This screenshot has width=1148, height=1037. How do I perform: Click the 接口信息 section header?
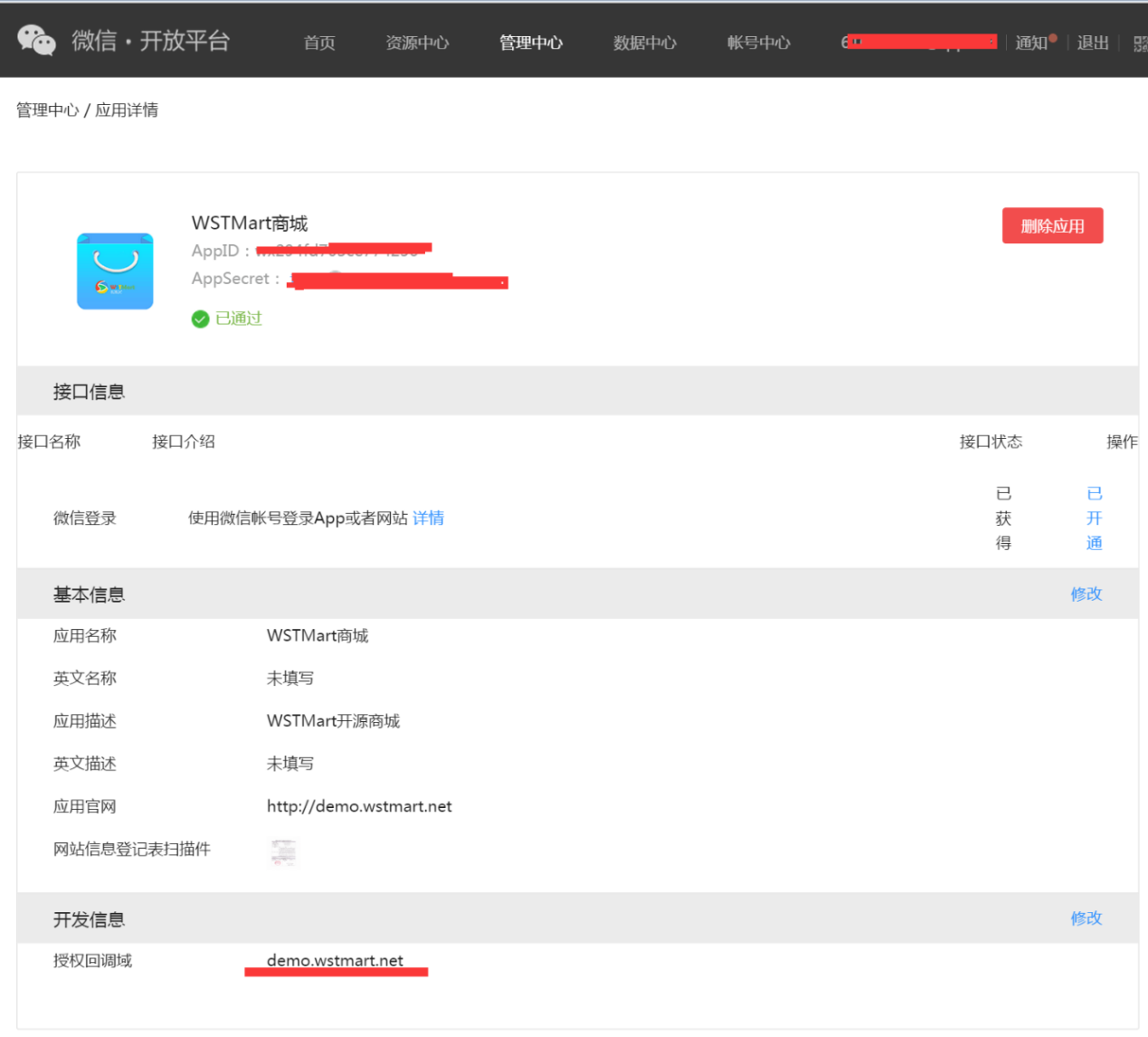[89, 392]
